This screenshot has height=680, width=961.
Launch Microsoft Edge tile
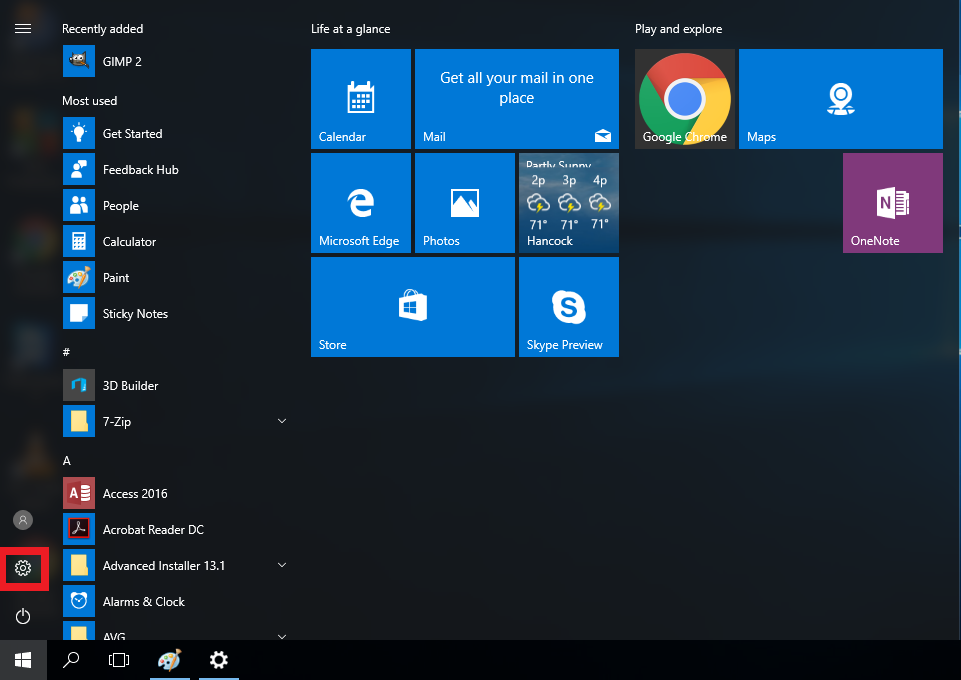coord(361,203)
